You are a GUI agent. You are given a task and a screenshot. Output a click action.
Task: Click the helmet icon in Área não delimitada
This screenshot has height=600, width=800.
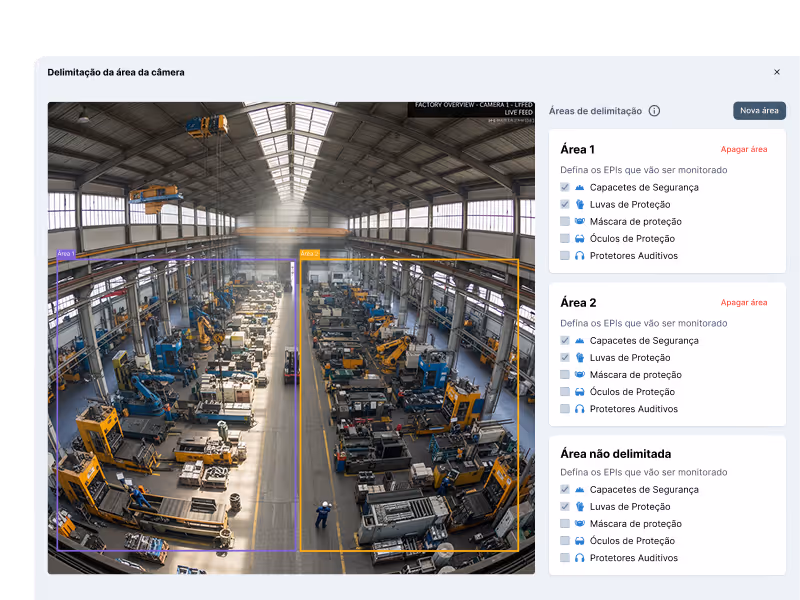(580, 489)
